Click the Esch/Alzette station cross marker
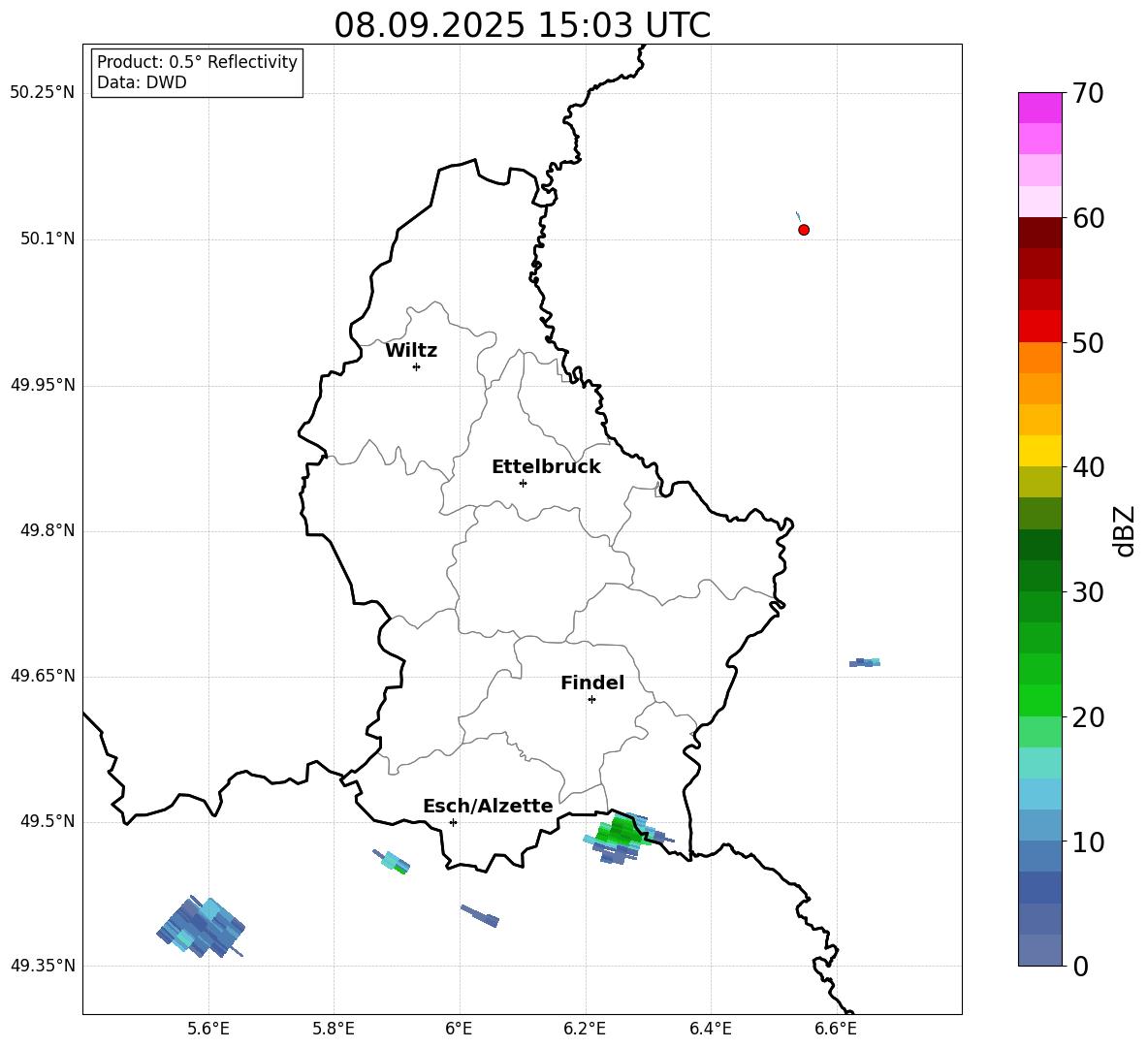This screenshot has height=1048, width=1148. (x=453, y=822)
